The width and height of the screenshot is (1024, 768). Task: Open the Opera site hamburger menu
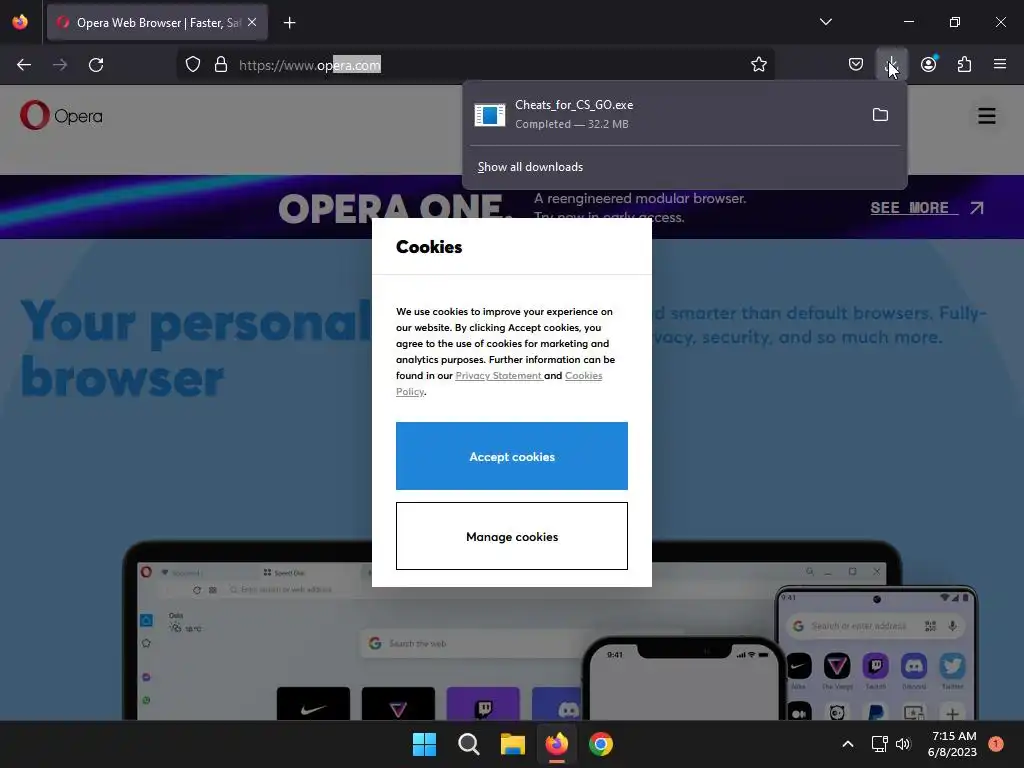pos(986,116)
